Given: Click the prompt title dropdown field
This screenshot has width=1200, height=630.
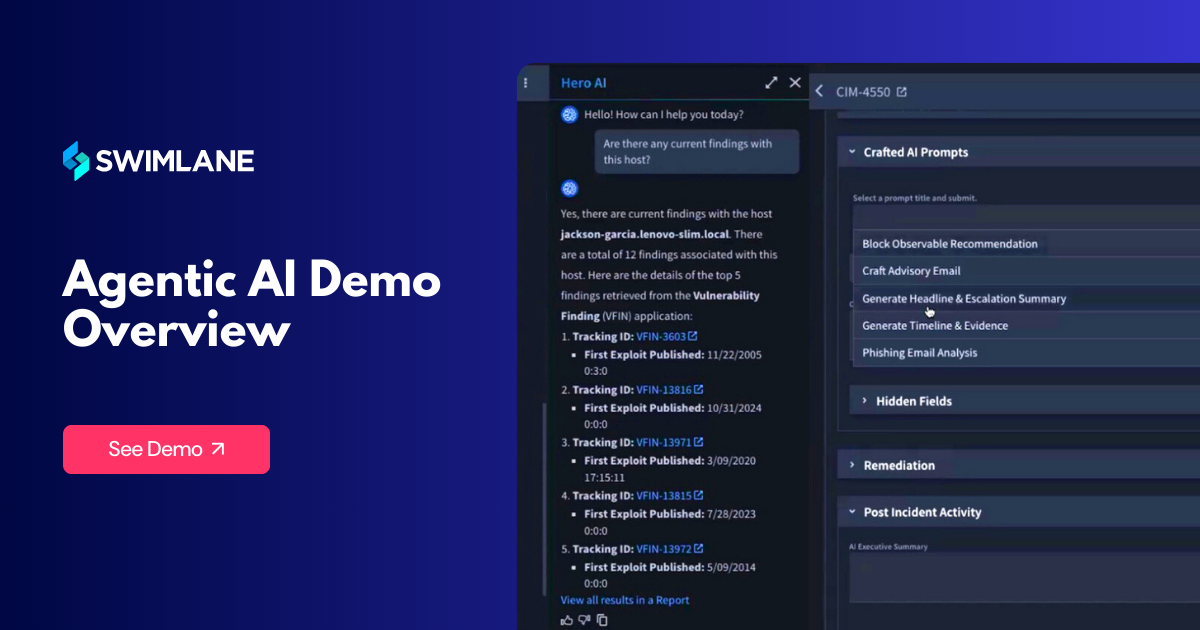Looking at the screenshot, I should [1026, 217].
